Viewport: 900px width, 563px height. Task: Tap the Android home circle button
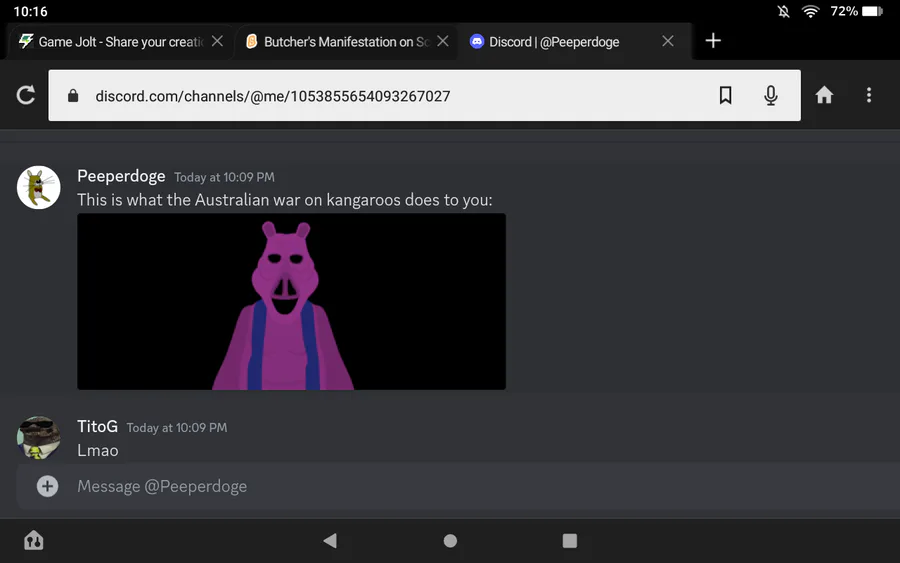[450, 541]
